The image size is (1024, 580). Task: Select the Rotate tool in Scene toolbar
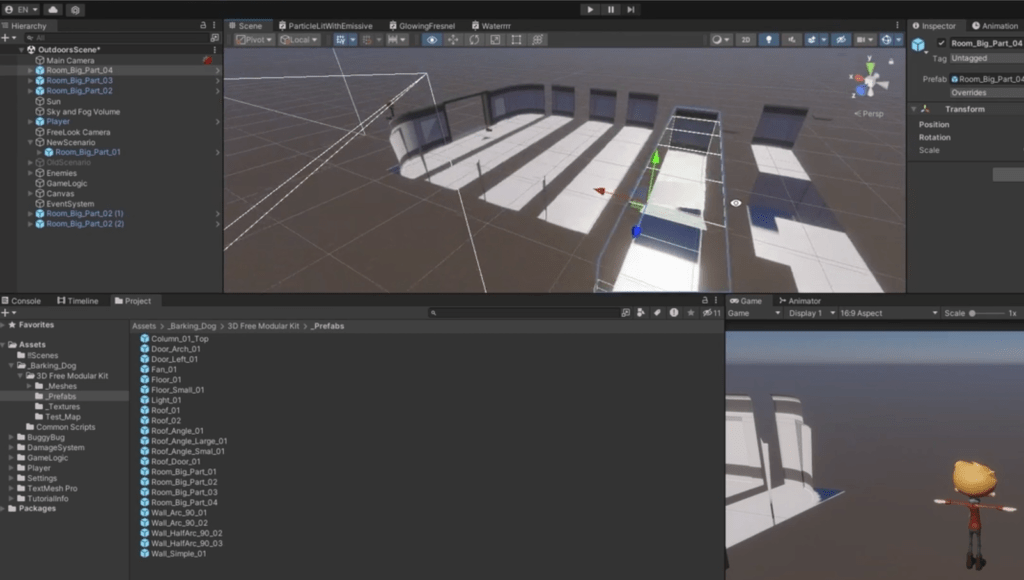point(474,40)
